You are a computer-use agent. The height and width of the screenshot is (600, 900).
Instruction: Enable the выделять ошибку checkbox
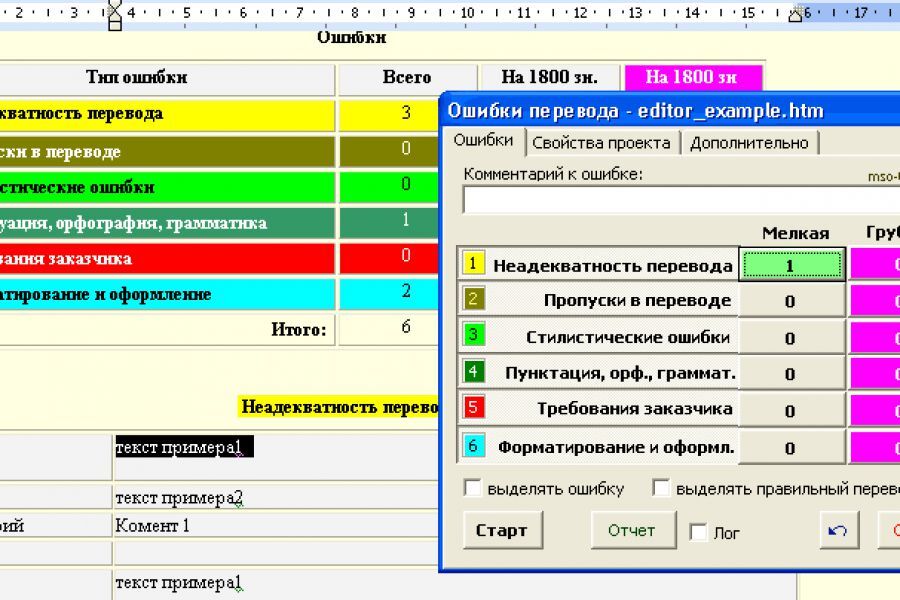(473, 489)
